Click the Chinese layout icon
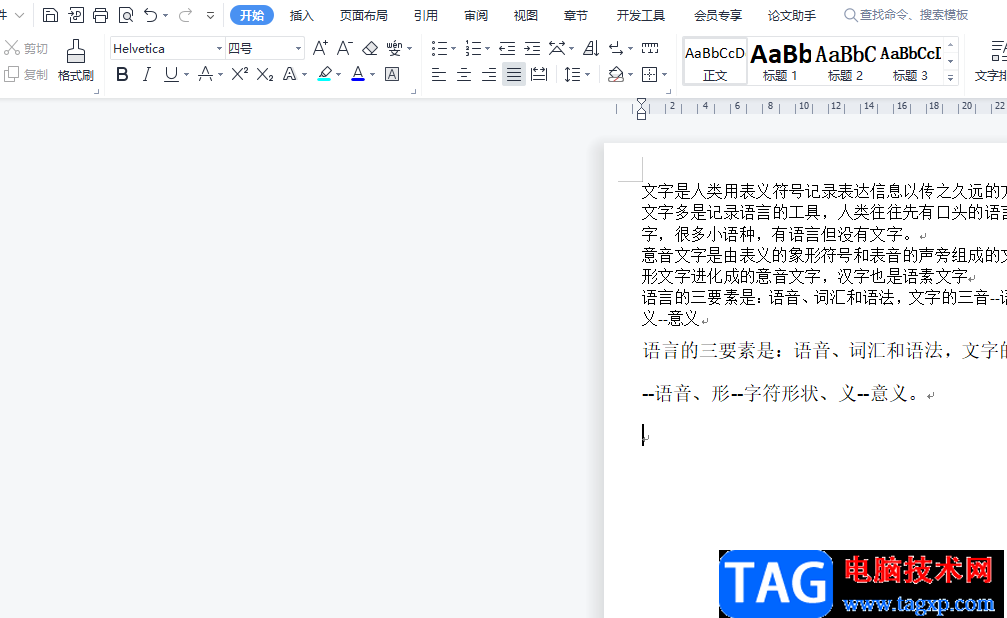This screenshot has width=1007, height=618. [x=557, y=48]
